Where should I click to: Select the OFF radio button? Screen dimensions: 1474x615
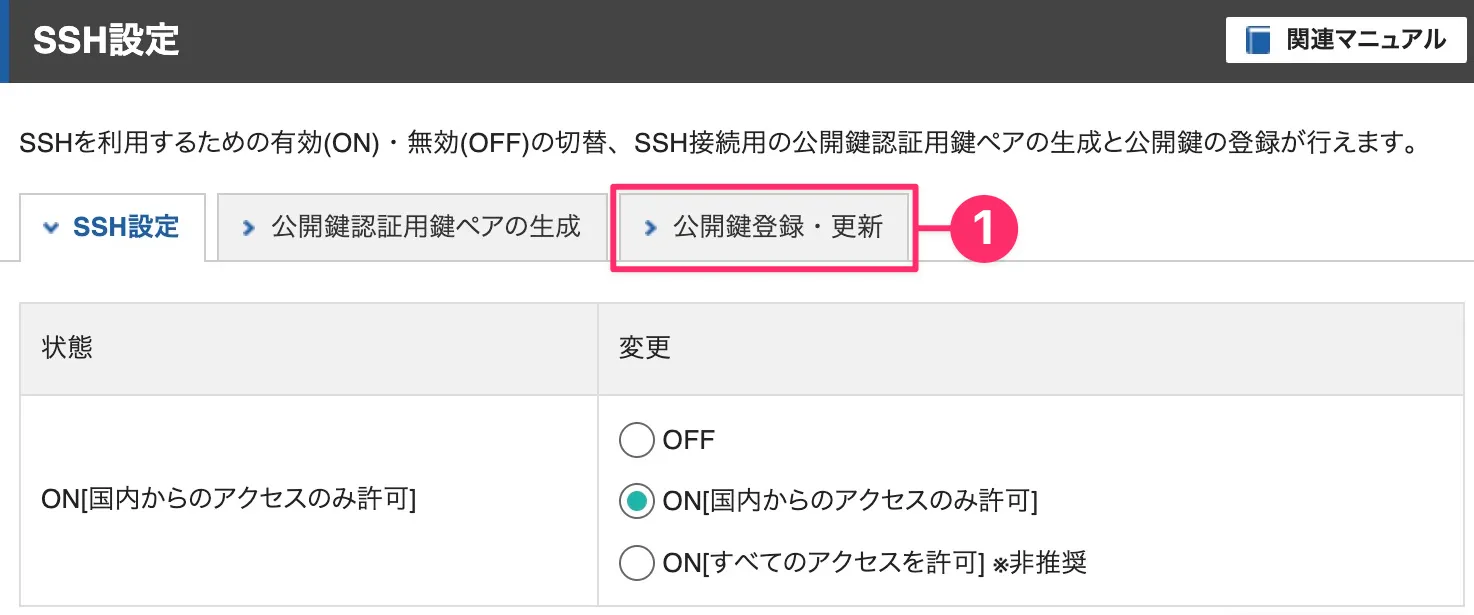pos(636,440)
